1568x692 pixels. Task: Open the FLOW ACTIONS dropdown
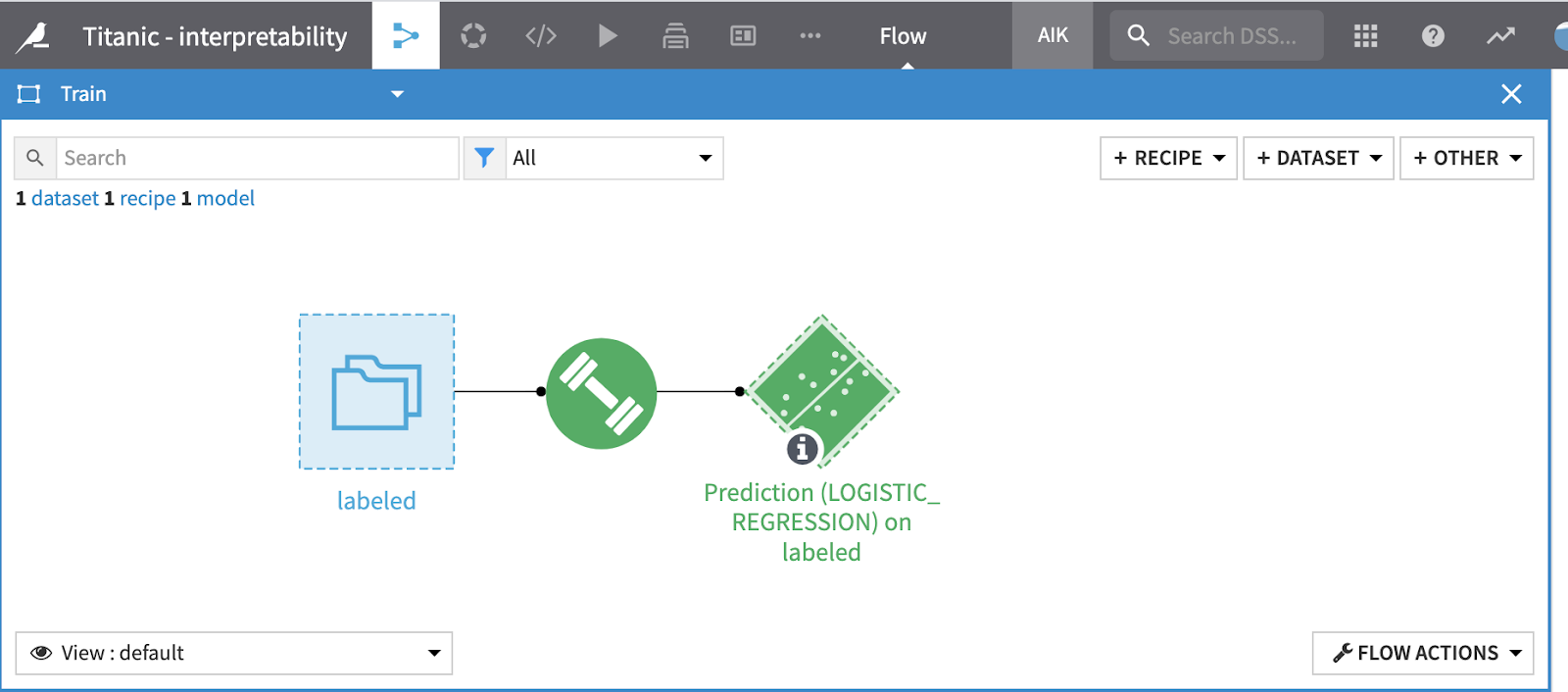tap(1423, 653)
